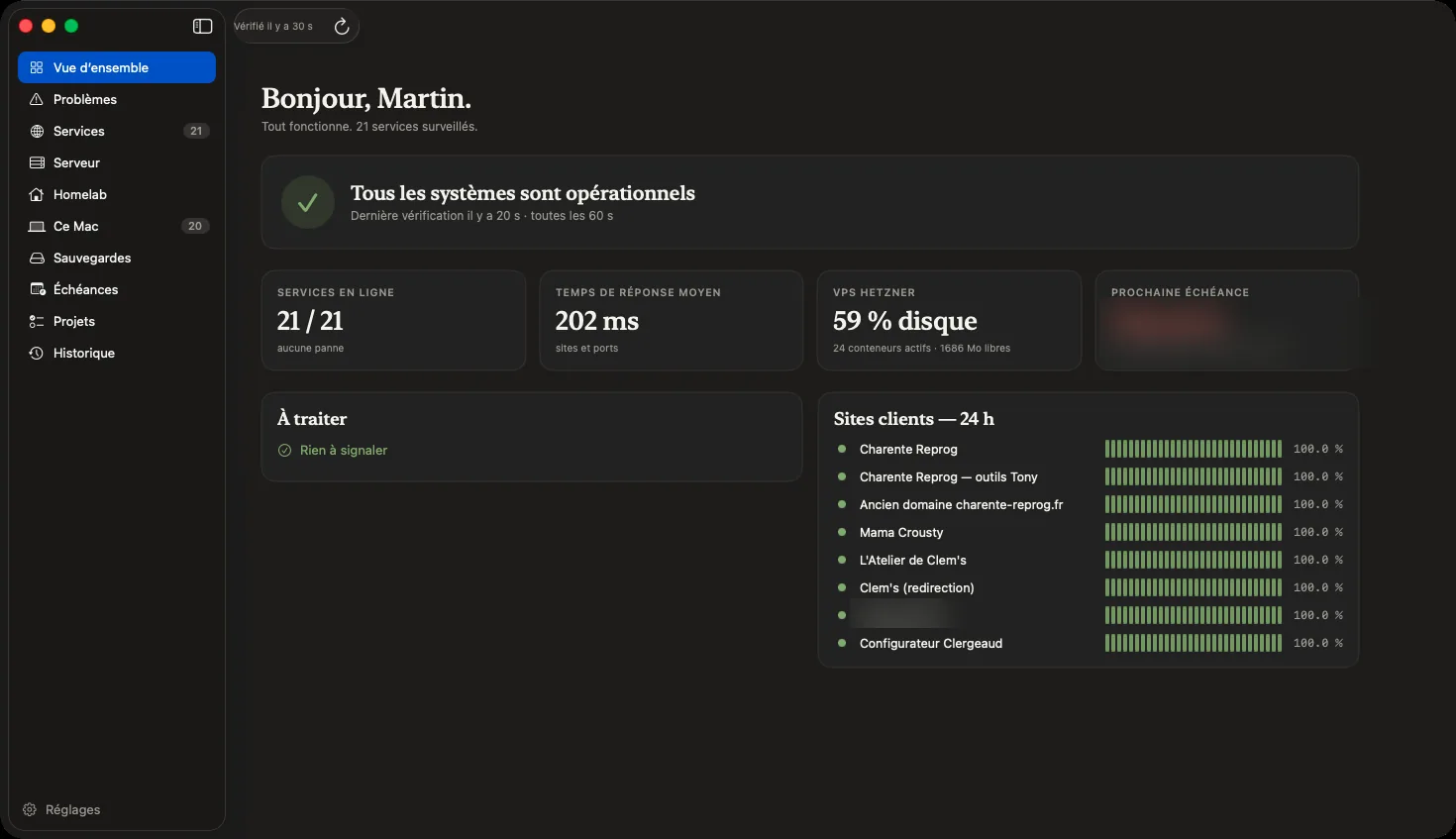Screen dimensions: 1456x839
Task: Click the status dot beside Mama Crousty
Action: pyautogui.click(x=842, y=532)
